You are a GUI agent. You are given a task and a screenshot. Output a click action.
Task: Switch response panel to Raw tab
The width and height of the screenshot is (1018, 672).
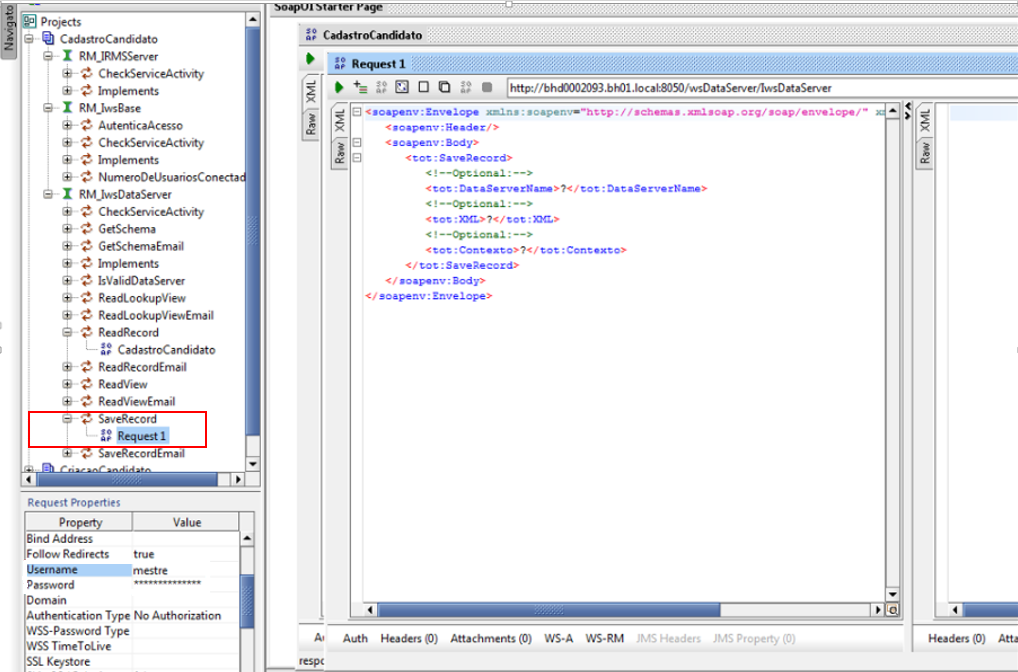tap(925, 153)
